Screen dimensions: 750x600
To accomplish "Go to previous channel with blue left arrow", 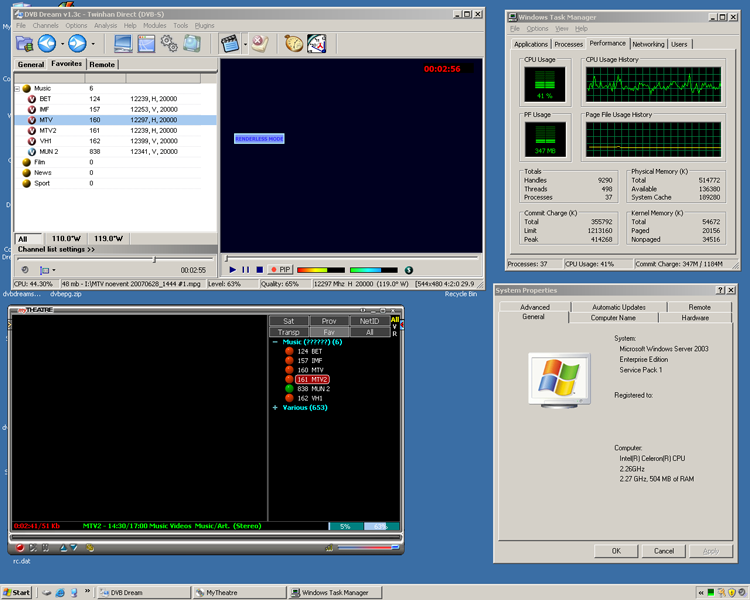I will click(x=47, y=44).
